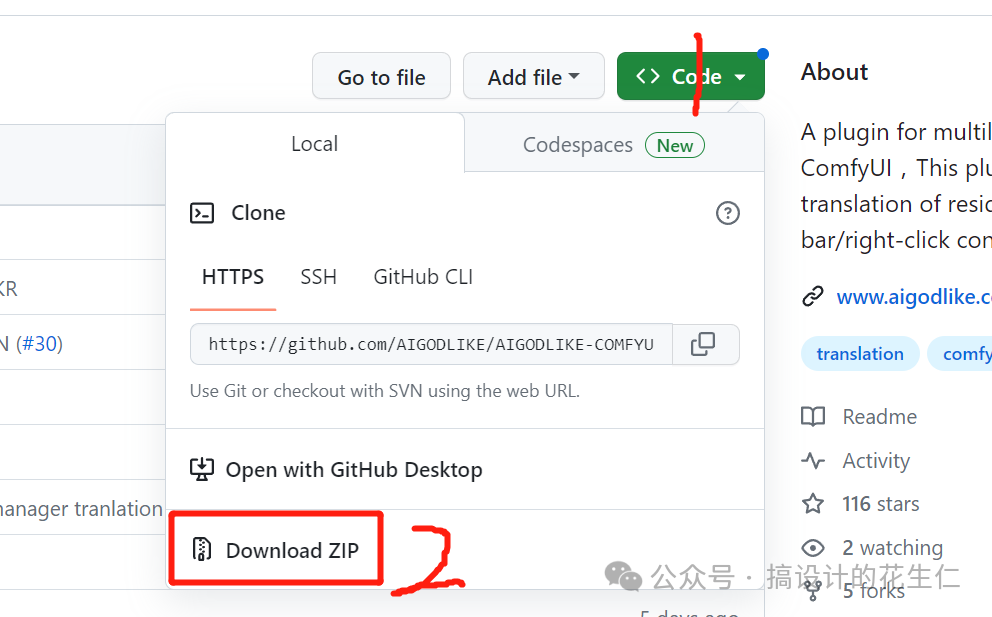This screenshot has width=992, height=617.
Task: Select the HTTPS clone option
Action: tap(233, 277)
